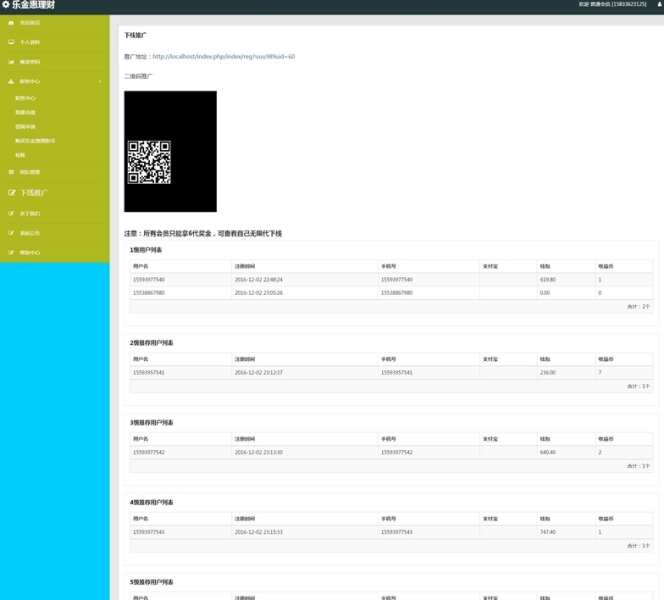Click the date 2016-12-02 22:48:24
The width and height of the screenshot is (664, 600).
(x=259, y=279)
